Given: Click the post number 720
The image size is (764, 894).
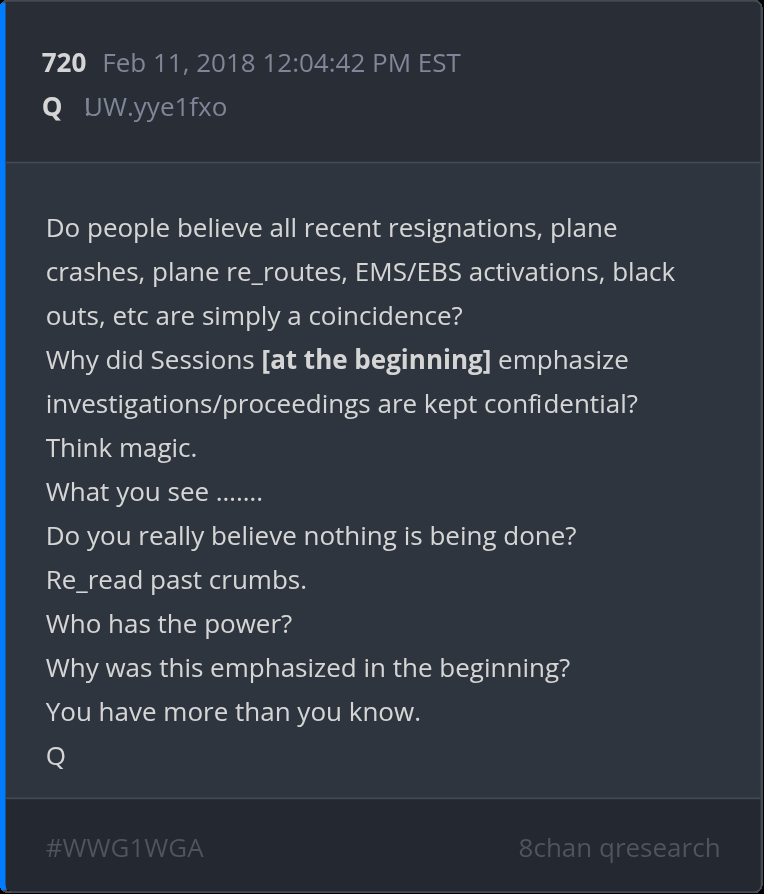Looking at the screenshot, I should click(64, 63).
